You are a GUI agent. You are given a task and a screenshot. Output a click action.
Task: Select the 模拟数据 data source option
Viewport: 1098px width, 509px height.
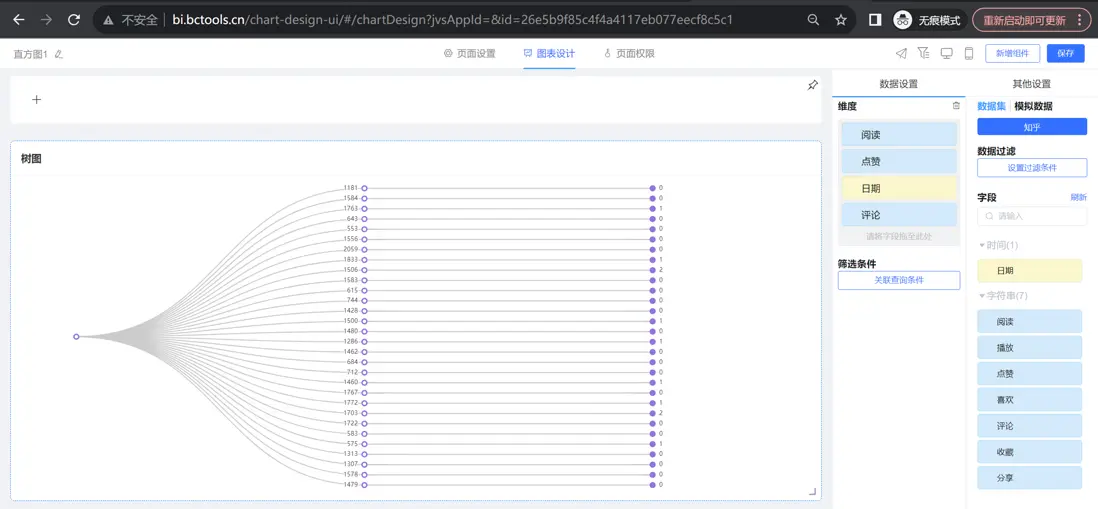(x=1033, y=106)
